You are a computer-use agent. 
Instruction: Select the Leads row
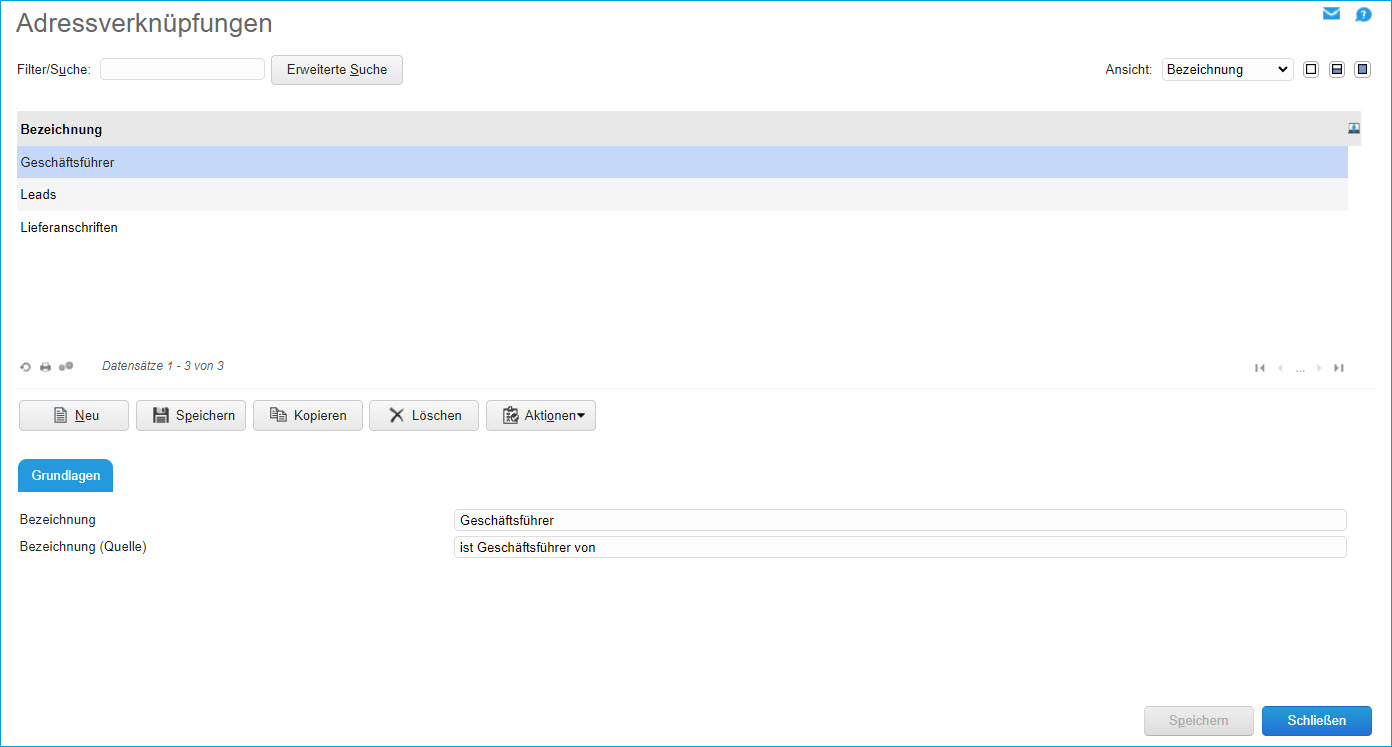coord(682,195)
